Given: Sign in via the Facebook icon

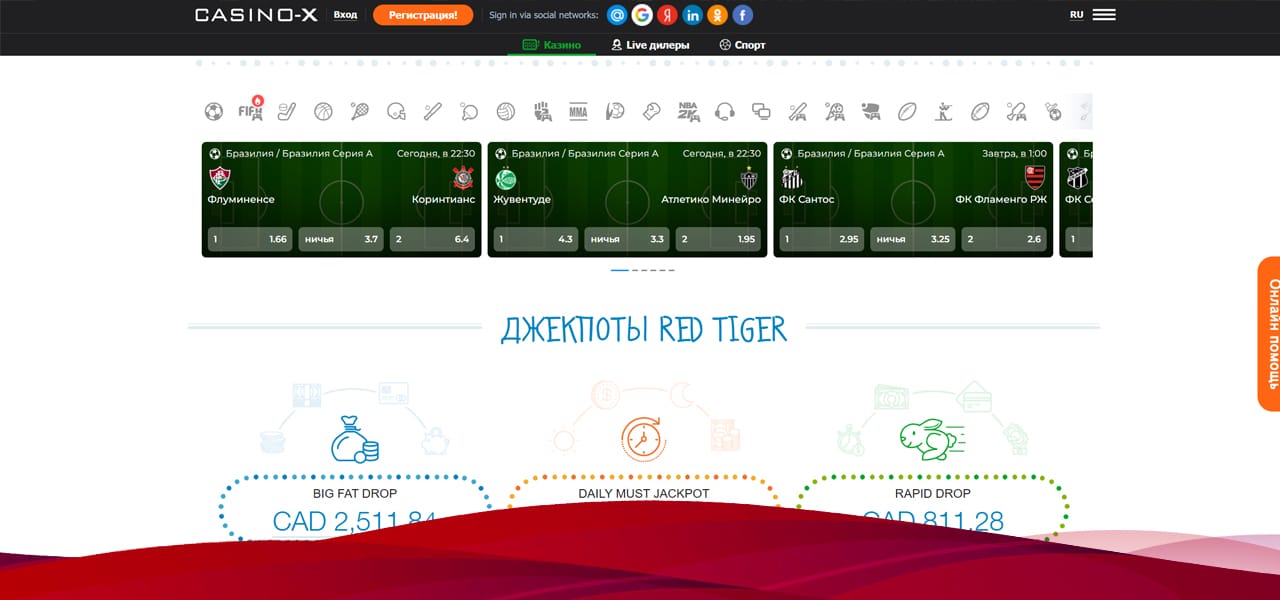Looking at the screenshot, I should [742, 15].
